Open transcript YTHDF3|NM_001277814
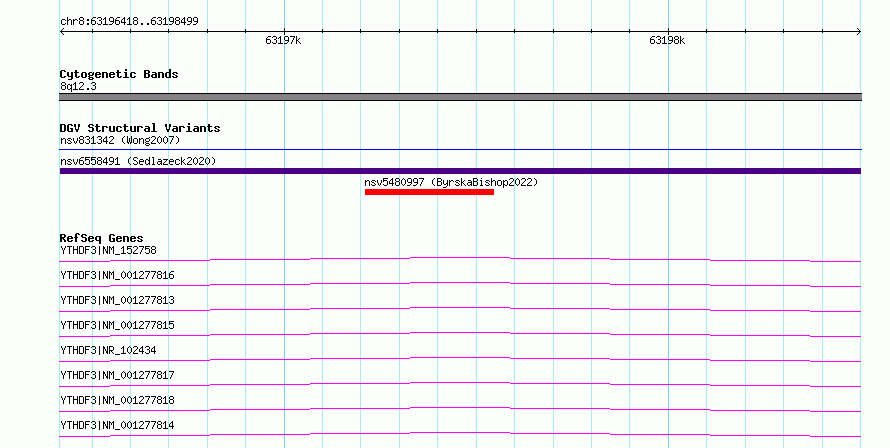This screenshot has height=448, width=890. pyautogui.click(x=117, y=425)
